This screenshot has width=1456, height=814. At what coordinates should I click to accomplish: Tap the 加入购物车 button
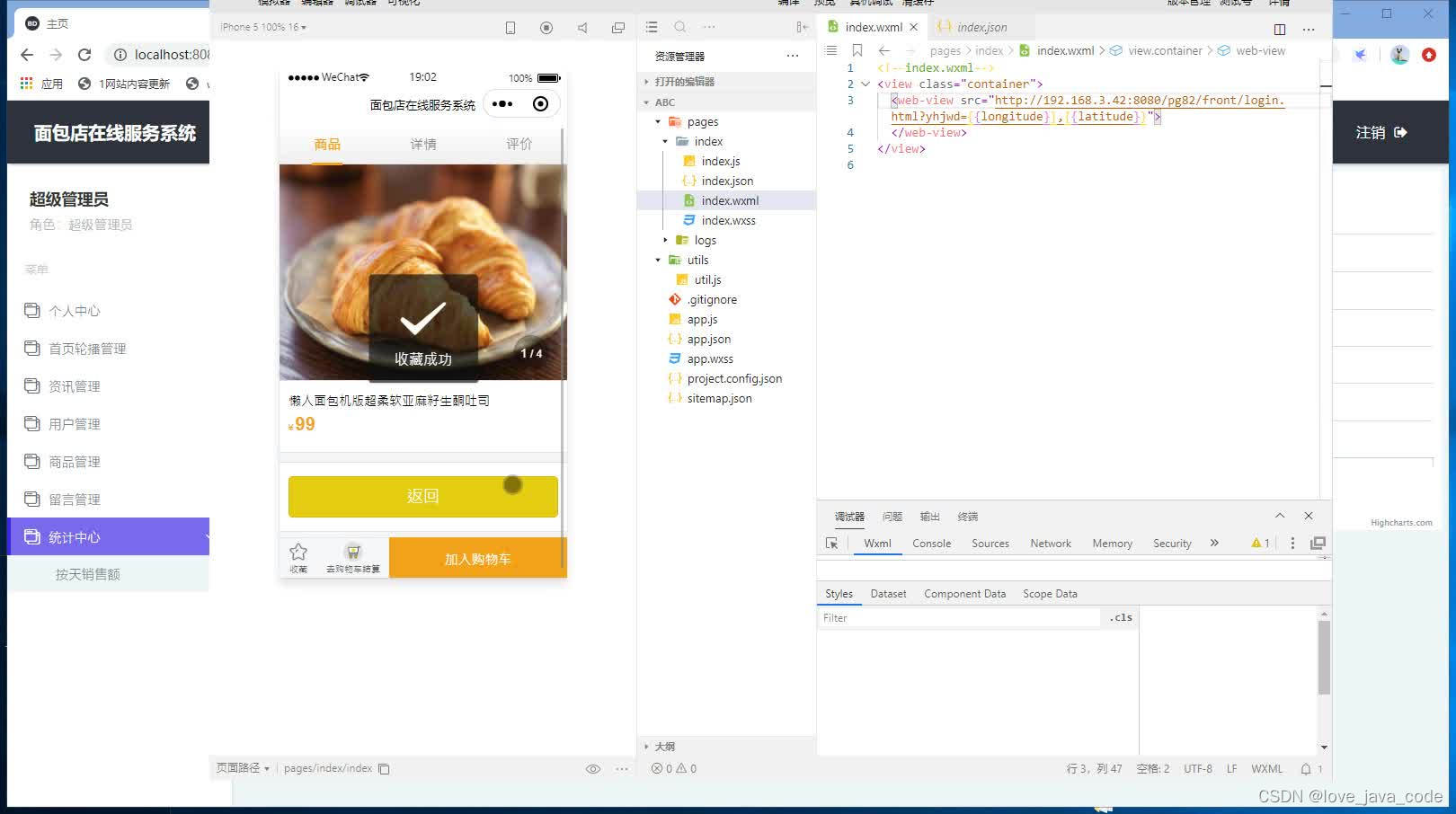(477, 559)
